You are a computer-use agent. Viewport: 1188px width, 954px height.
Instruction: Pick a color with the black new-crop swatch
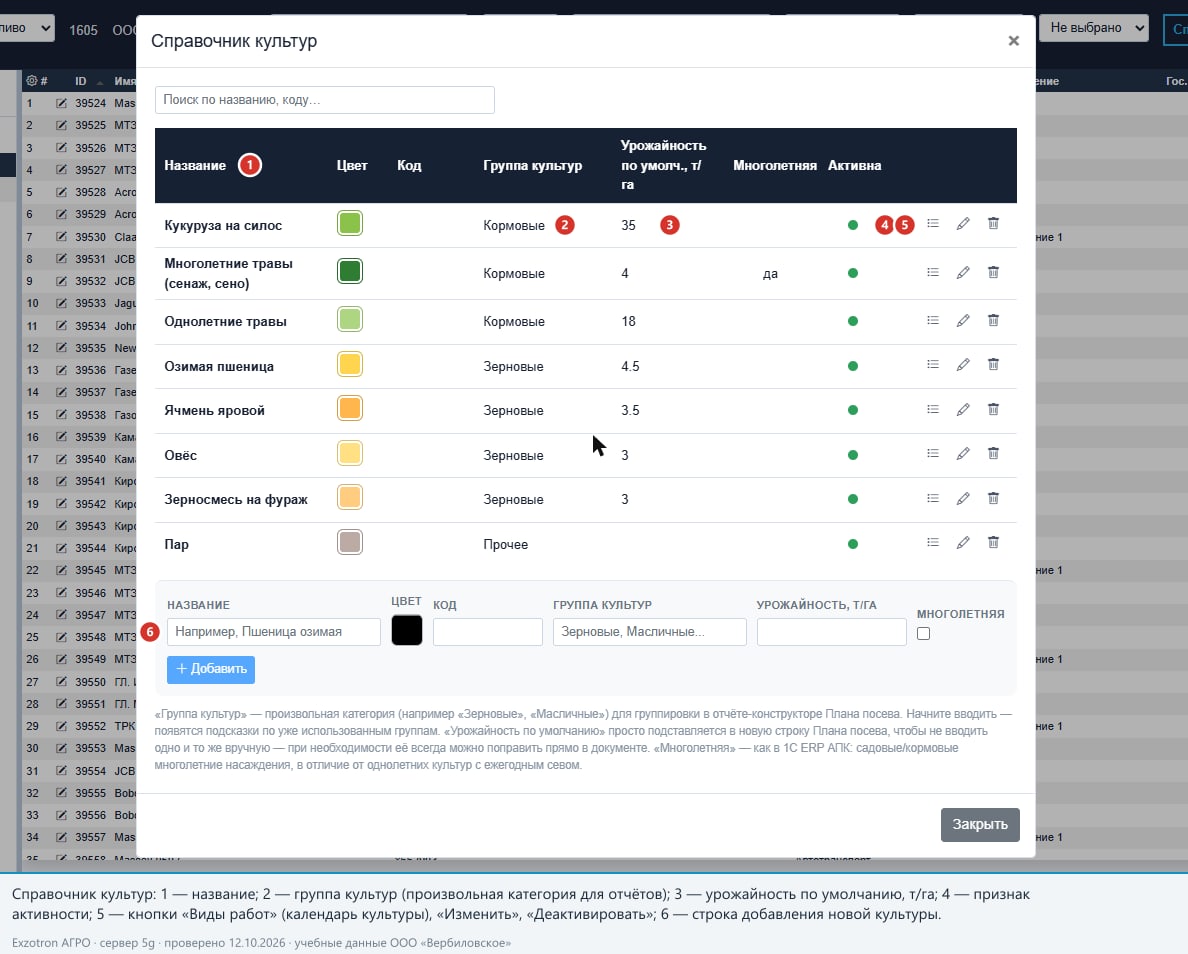(407, 630)
